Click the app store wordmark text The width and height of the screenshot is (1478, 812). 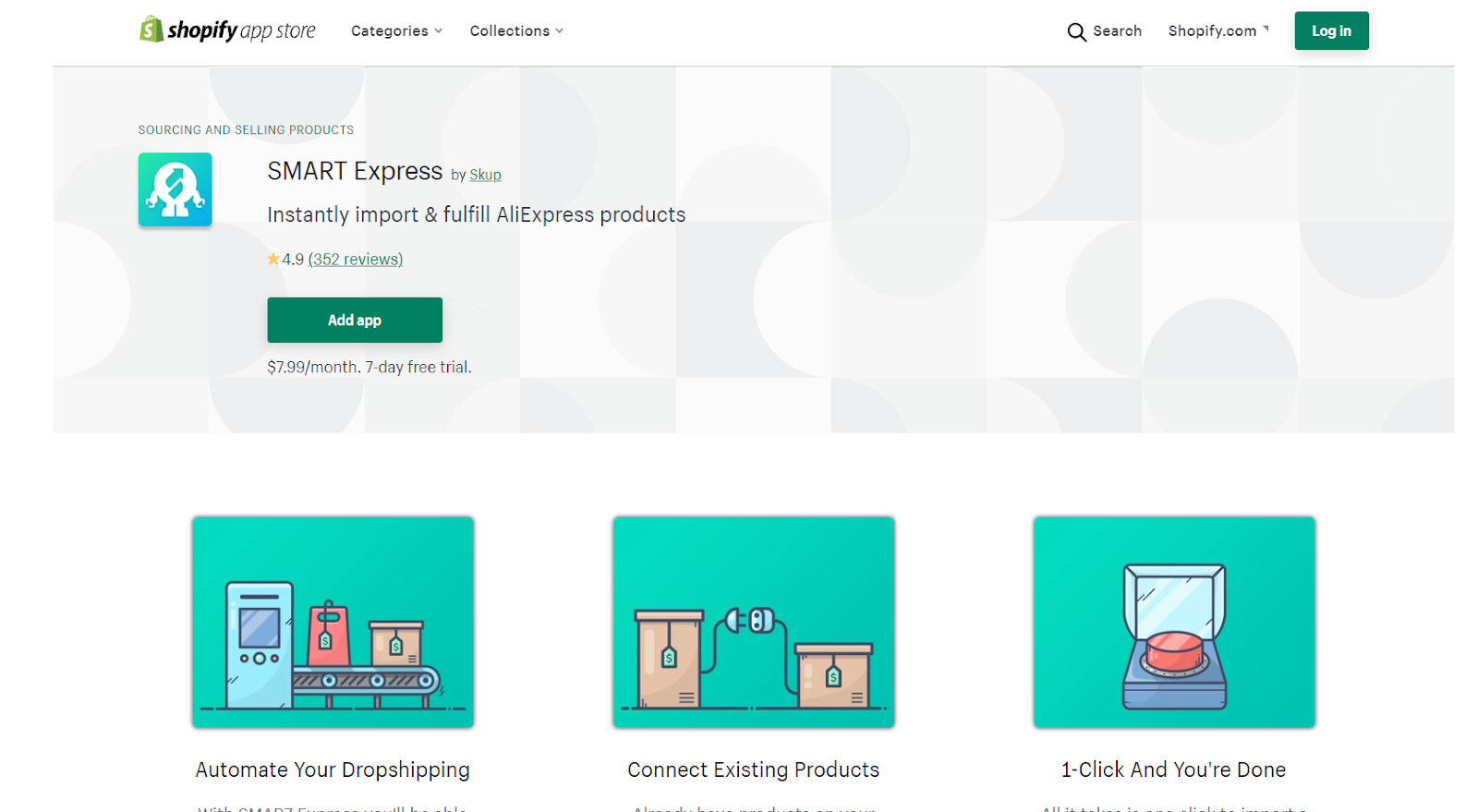(278, 31)
